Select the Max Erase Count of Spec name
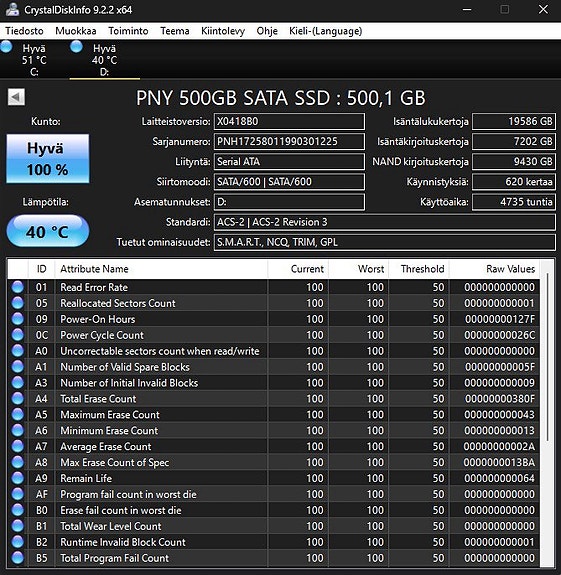This screenshot has height=575, width=561. click(114, 462)
